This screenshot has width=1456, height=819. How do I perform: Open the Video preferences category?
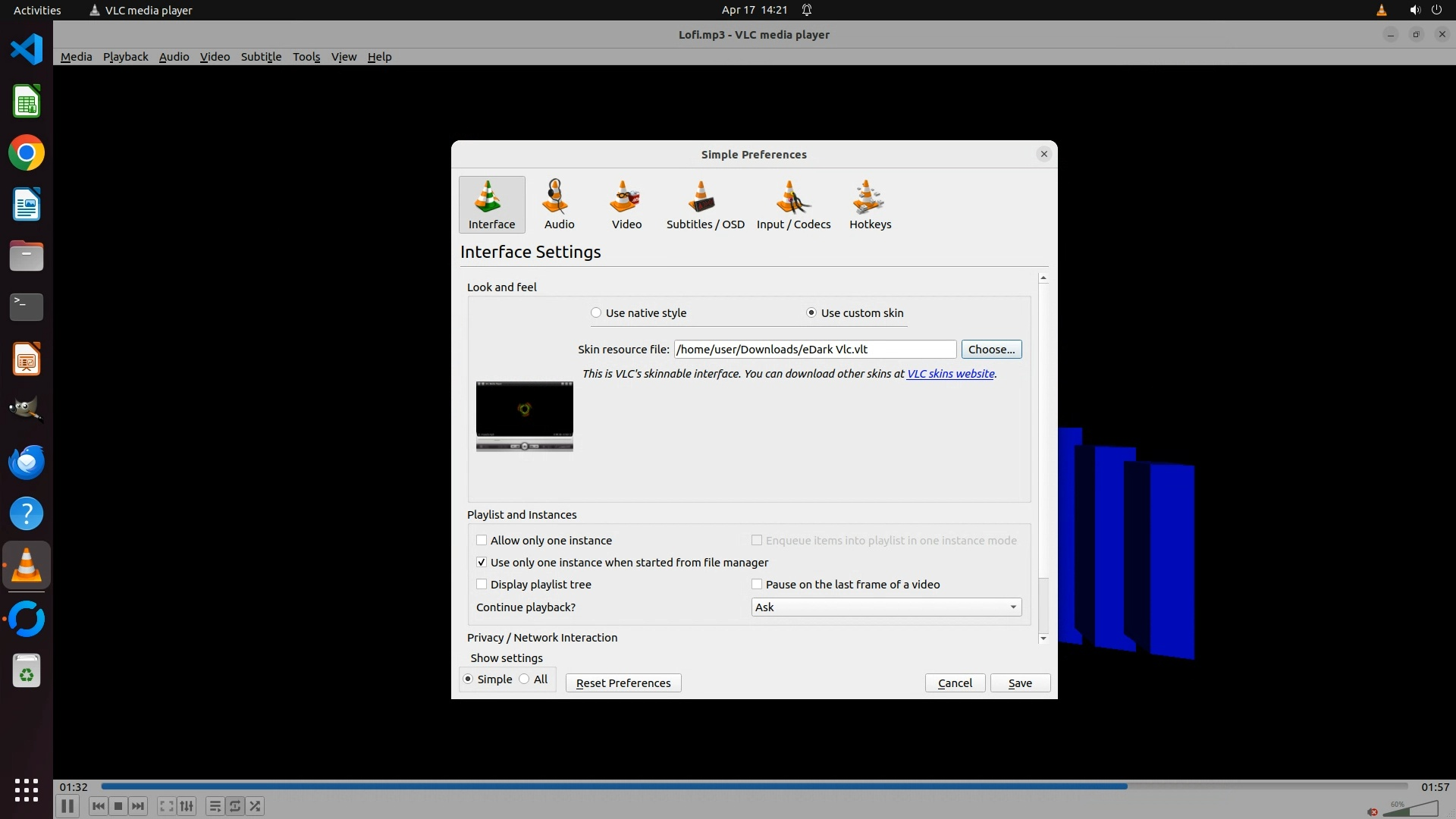pos(626,205)
